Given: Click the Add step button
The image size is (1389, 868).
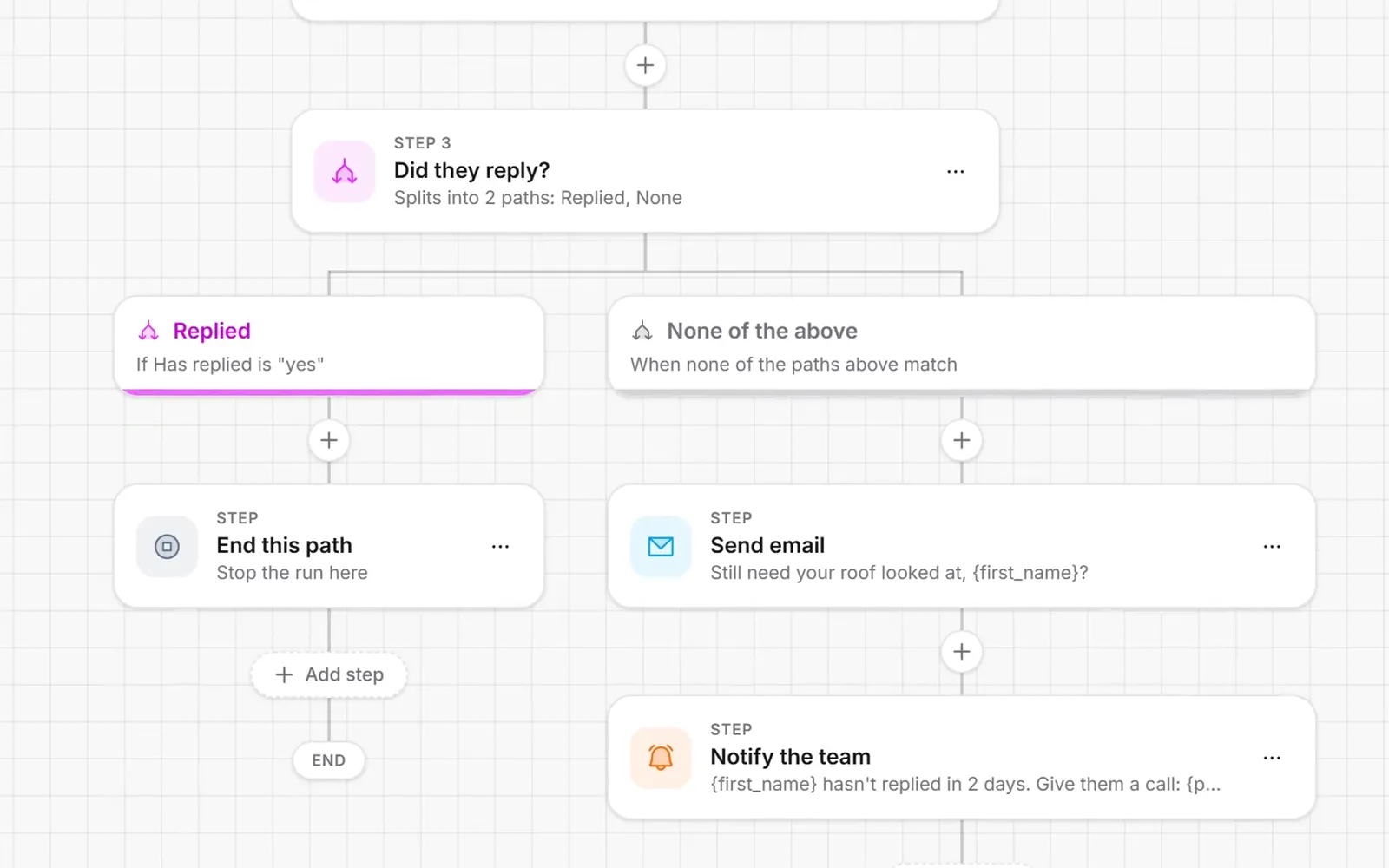Looking at the screenshot, I should (329, 674).
